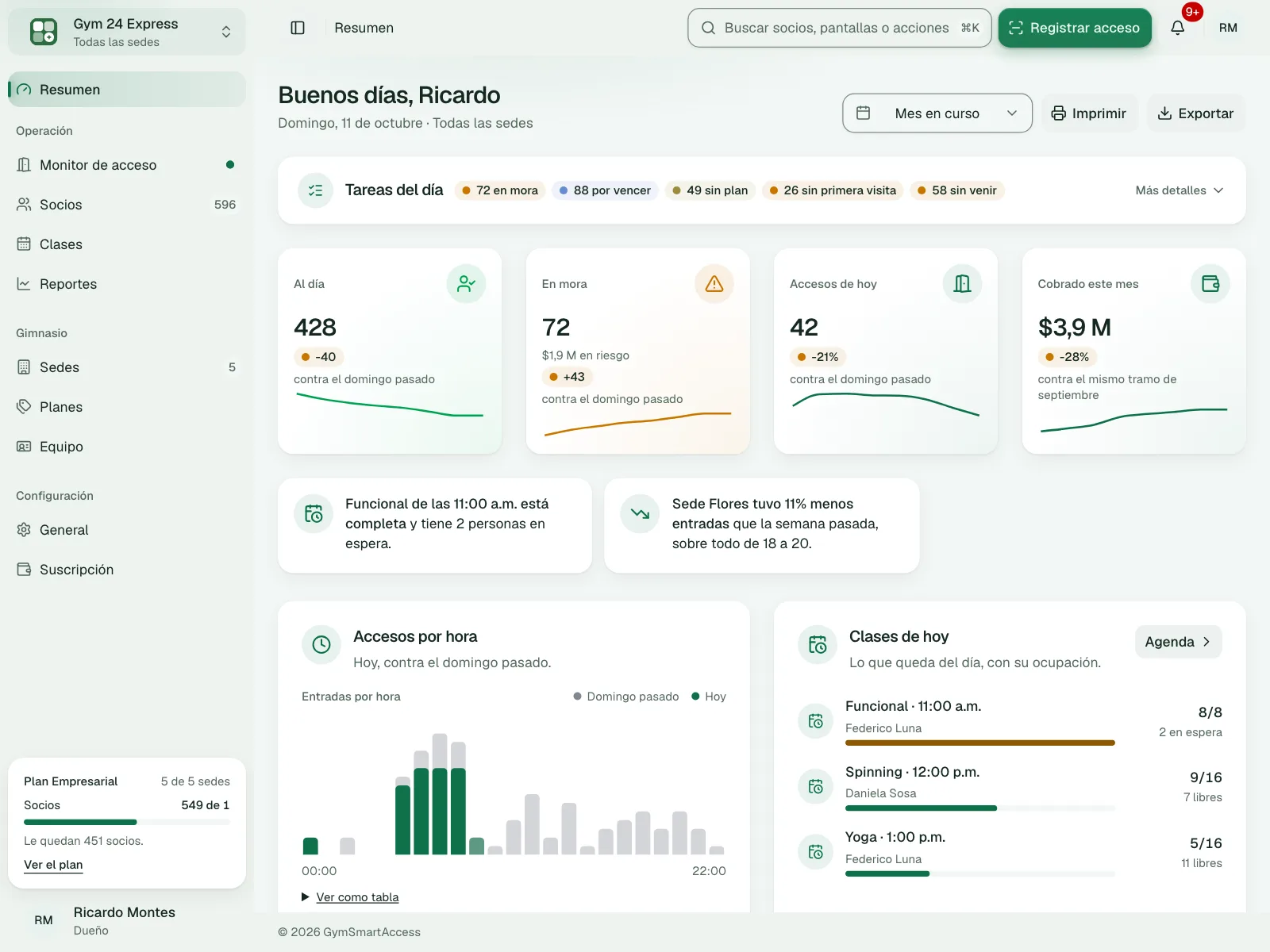Expand Ver como tabla disclosure
Screen dimensions: 1270x952
tap(350, 897)
